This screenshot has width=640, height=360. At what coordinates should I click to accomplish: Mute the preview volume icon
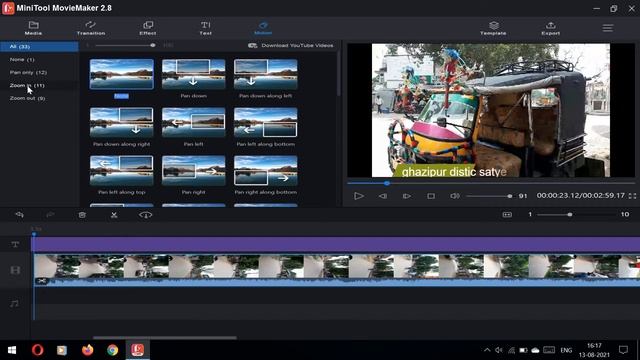[x=455, y=196]
